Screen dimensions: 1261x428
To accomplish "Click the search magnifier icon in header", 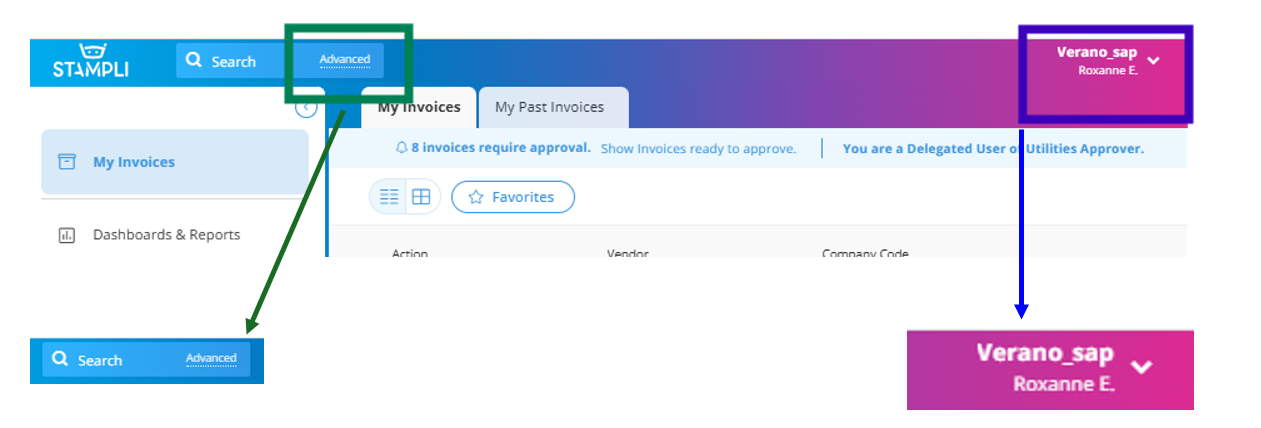I will pyautogui.click(x=194, y=61).
